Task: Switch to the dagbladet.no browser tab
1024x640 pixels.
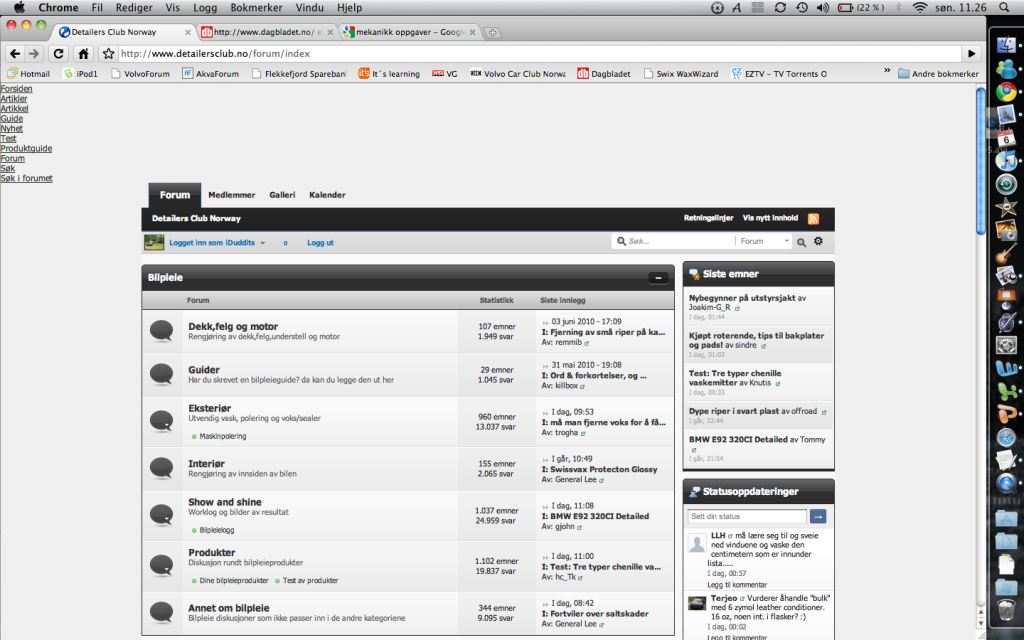Action: click(x=266, y=32)
